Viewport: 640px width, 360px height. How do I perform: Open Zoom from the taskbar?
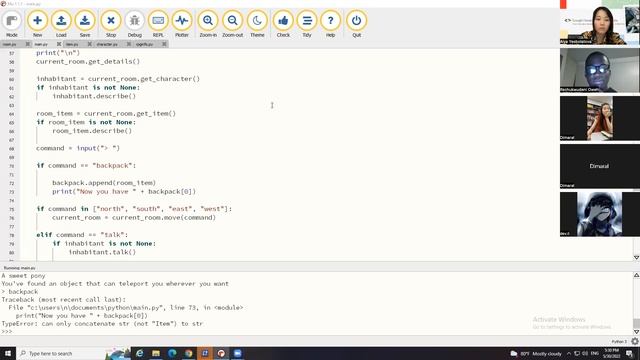(x=238, y=353)
